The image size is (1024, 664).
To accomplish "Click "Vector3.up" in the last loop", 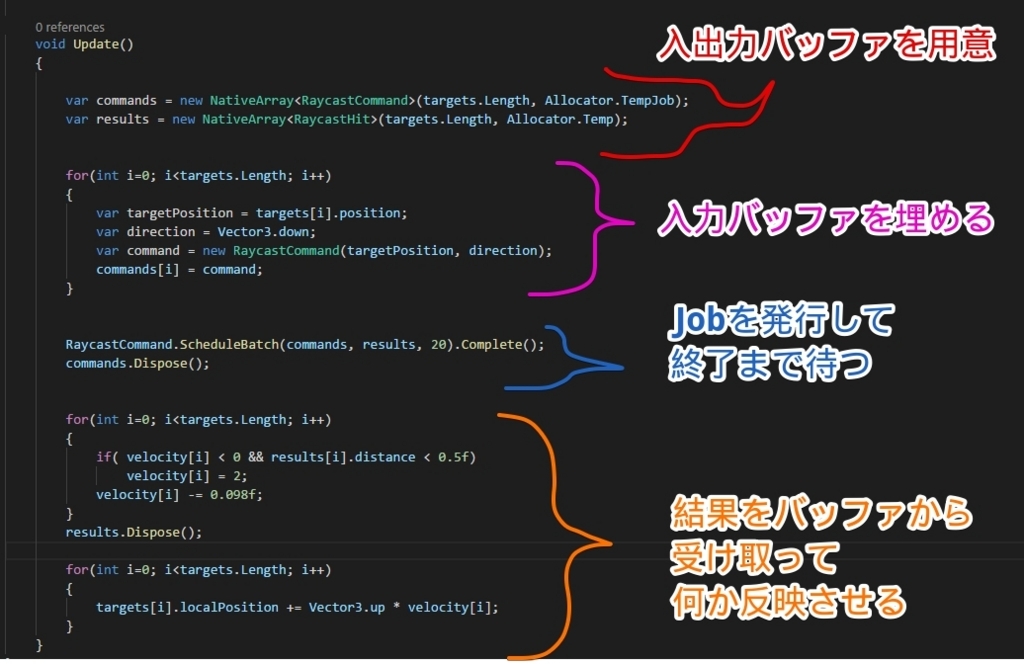I will (x=347, y=607).
